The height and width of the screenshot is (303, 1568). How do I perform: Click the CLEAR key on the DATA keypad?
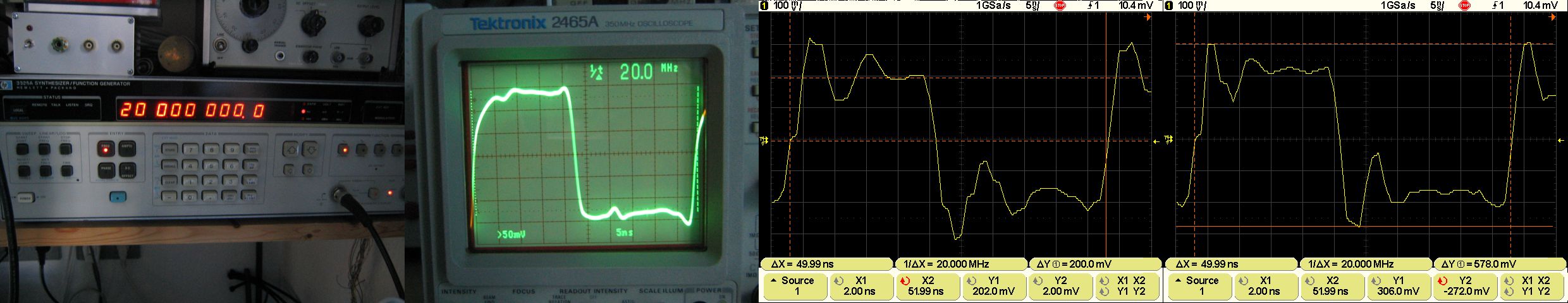(x=169, y=181)
